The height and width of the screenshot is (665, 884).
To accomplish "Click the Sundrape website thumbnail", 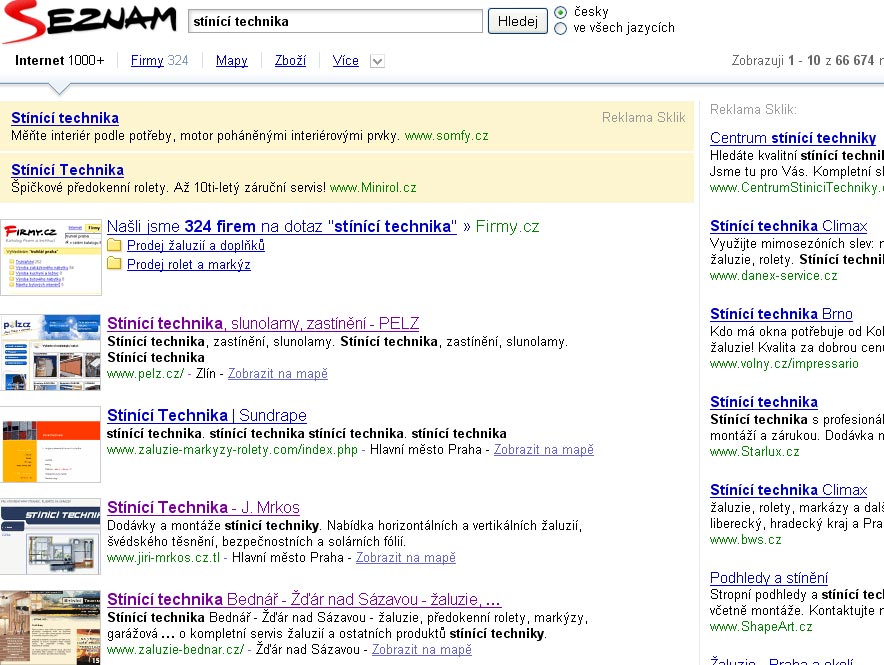I will 51,445.
